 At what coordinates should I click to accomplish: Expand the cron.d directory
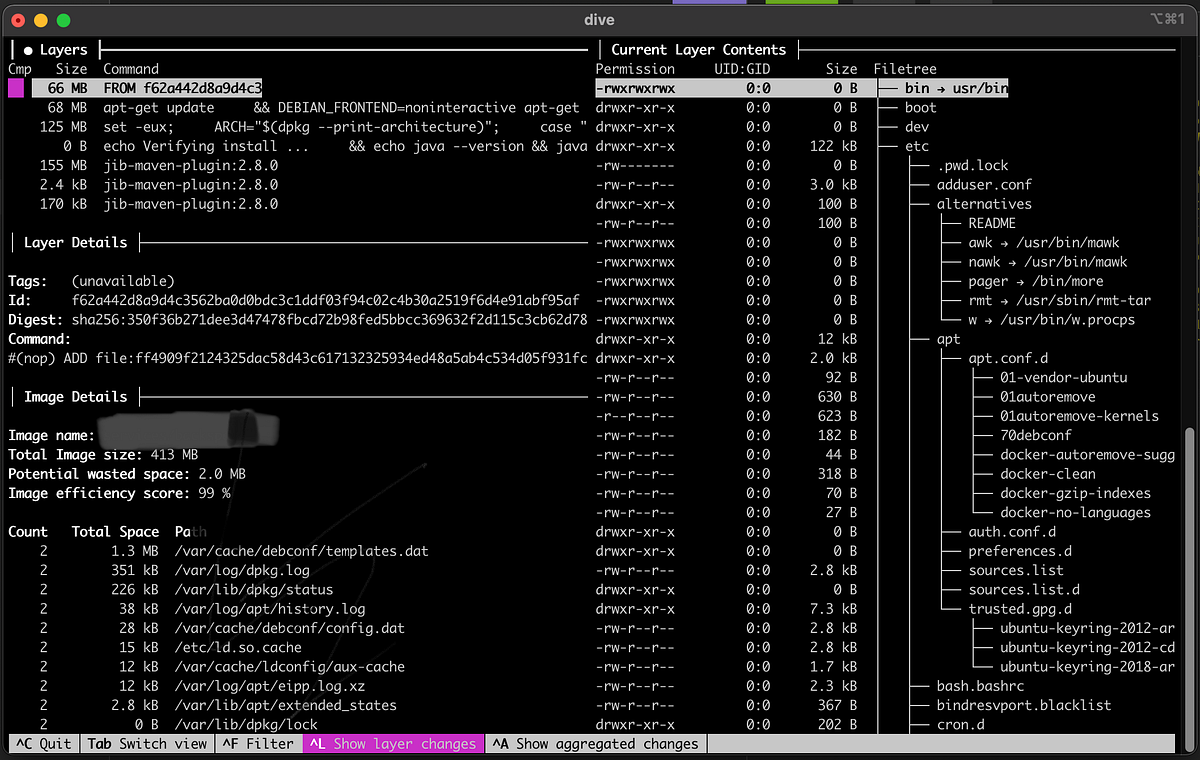click(x=960, y=725)
